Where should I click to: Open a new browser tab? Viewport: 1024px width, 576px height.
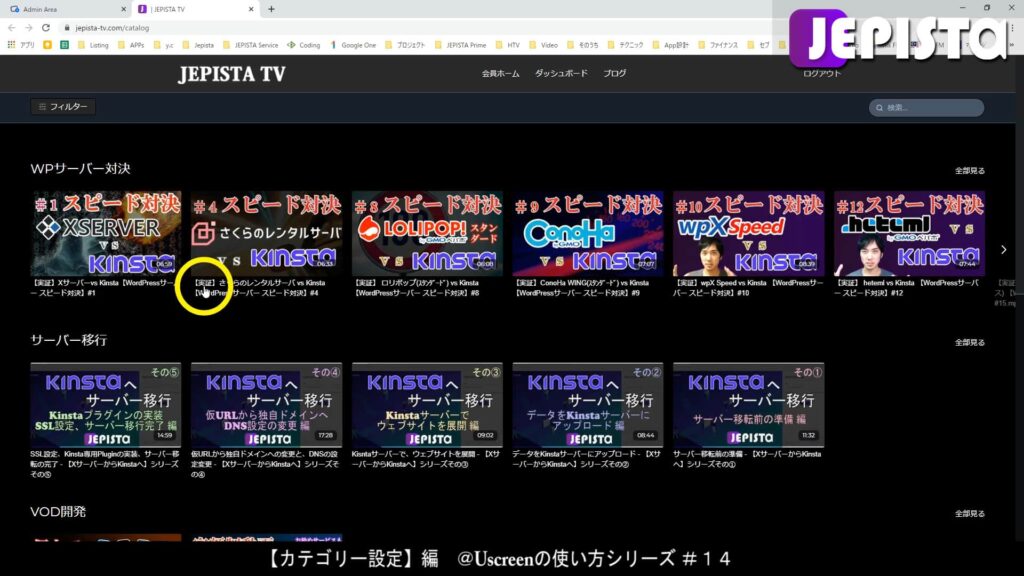coord(271,9)
